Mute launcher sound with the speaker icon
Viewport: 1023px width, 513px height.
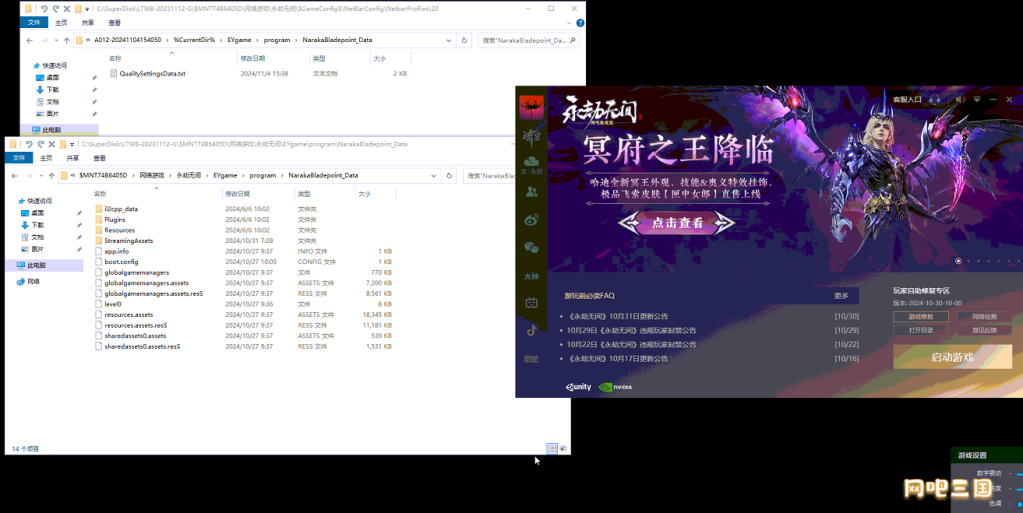[960, 99]
